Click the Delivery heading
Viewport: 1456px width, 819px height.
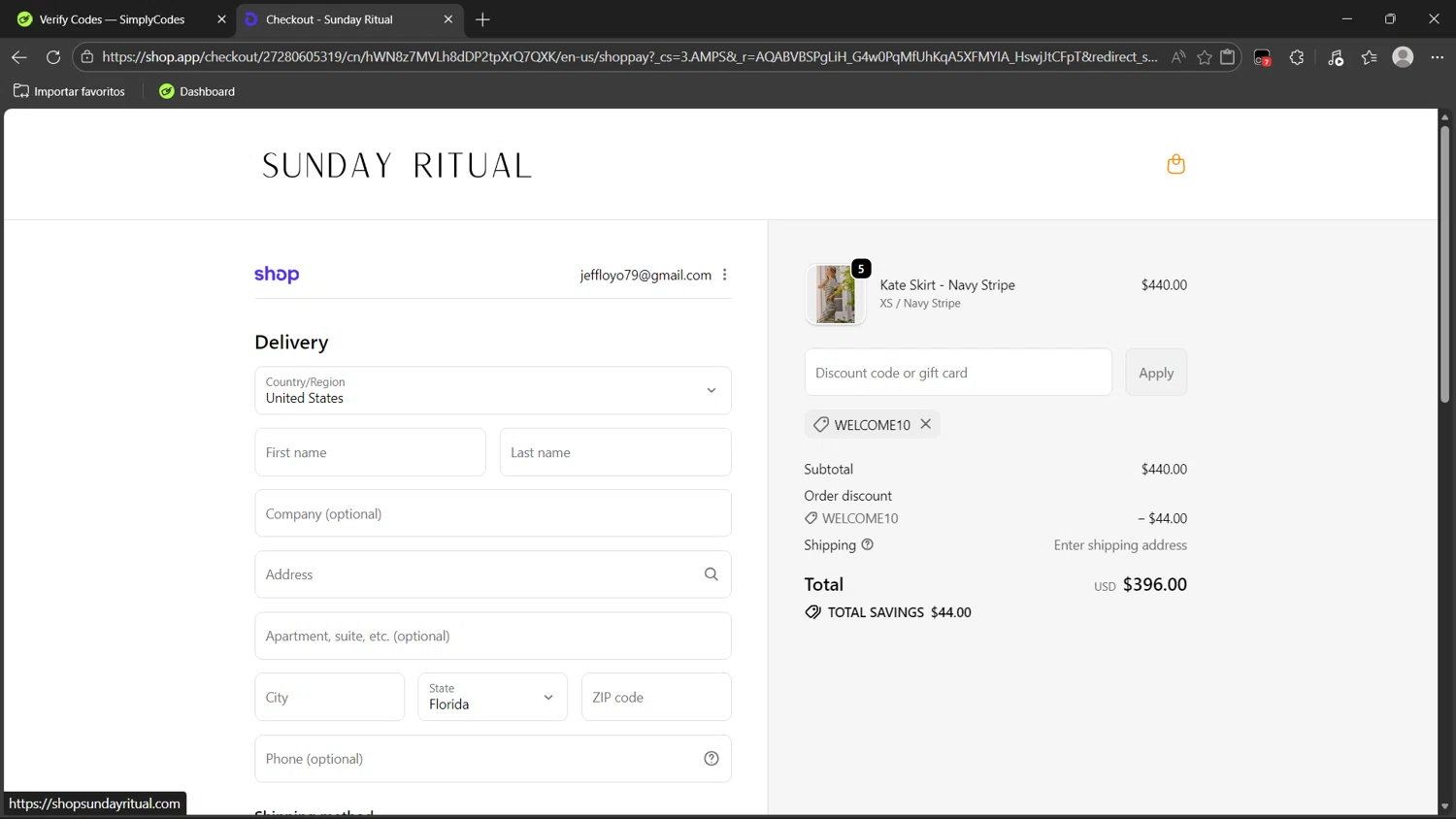tap(291, 342)
